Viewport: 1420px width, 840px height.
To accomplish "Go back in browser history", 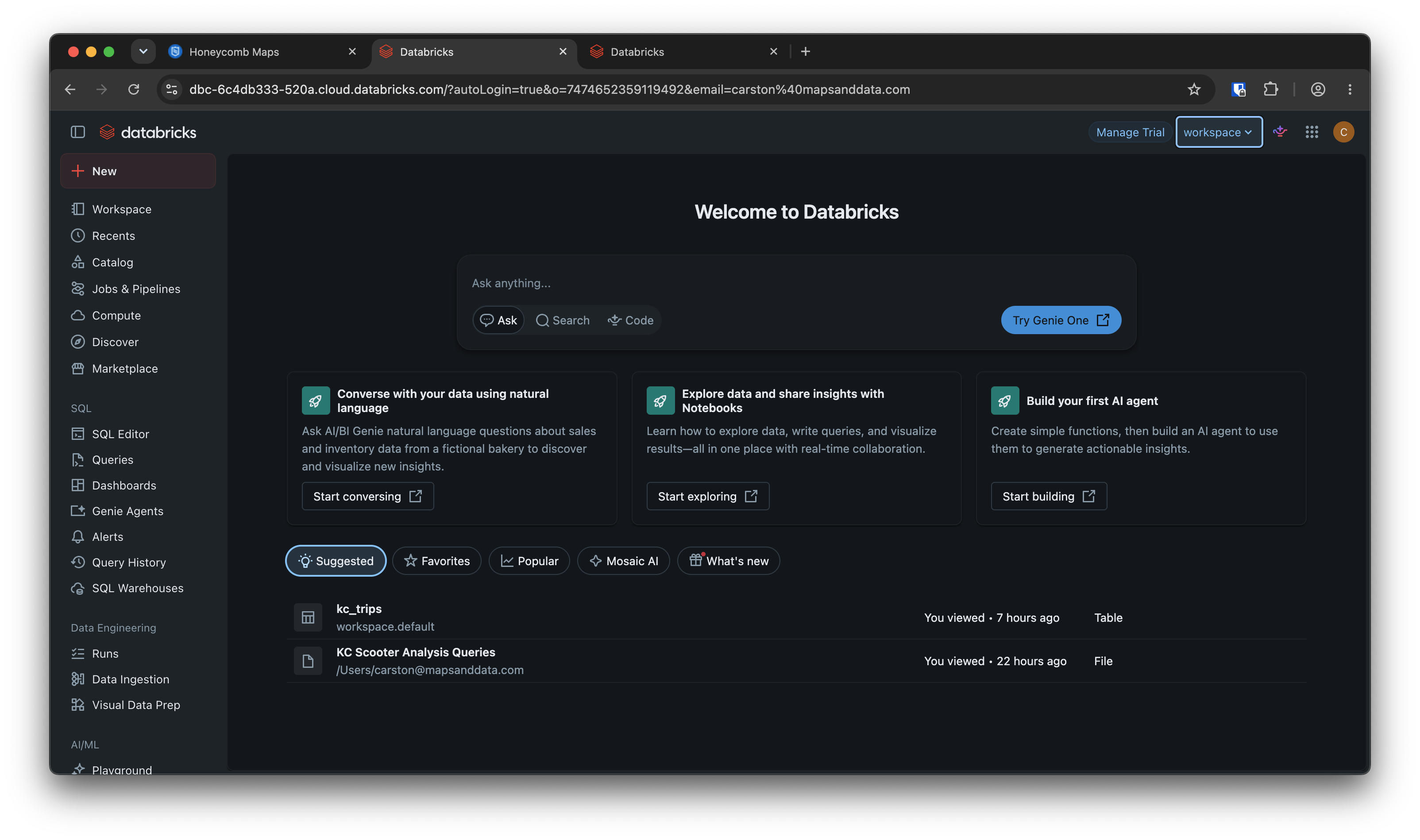I will [70, 89].
